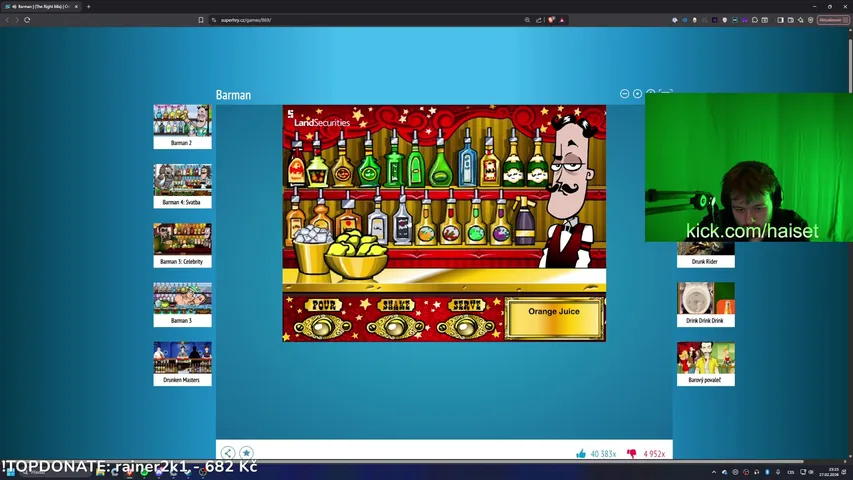This screenshot has height=480, width=853.
Task: Click the browser back arrow
Action: [7, 20]
